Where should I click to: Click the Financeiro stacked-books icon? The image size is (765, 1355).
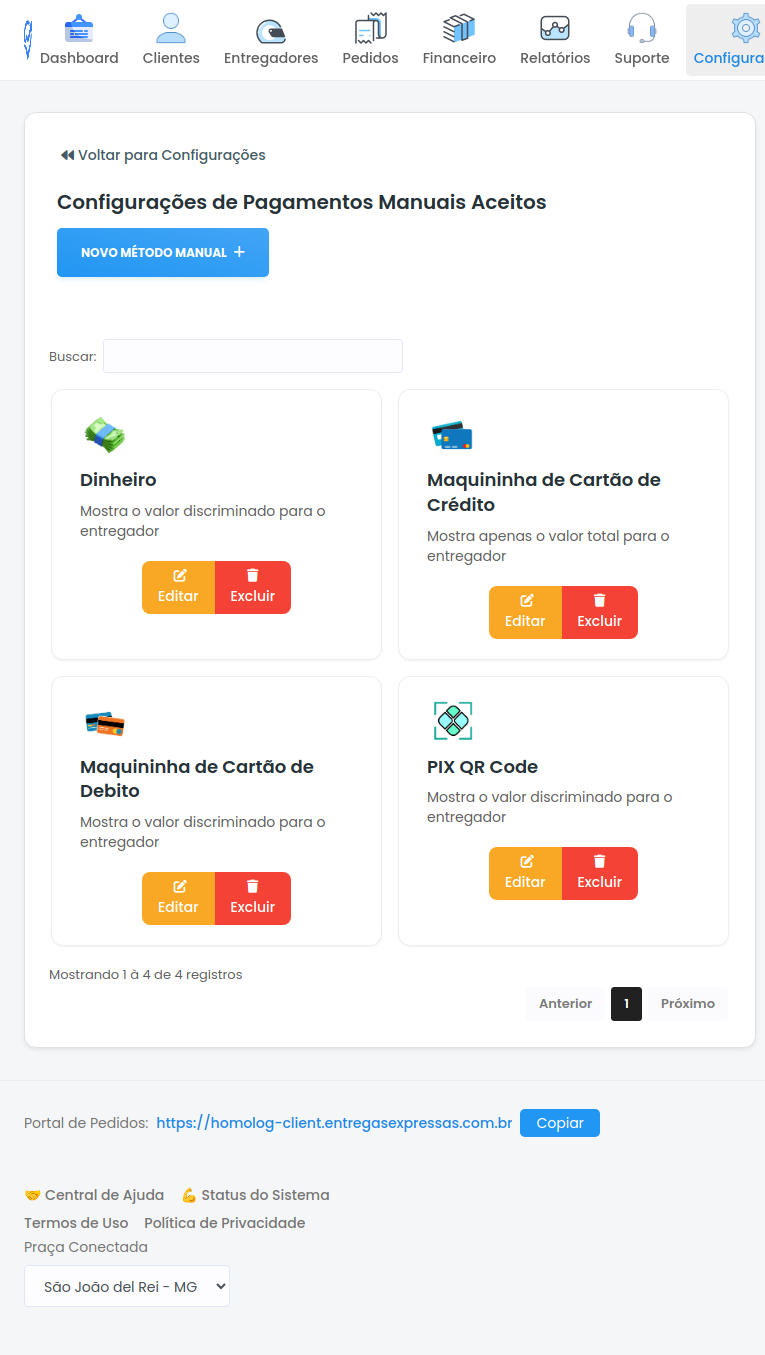tap(459, 27)
